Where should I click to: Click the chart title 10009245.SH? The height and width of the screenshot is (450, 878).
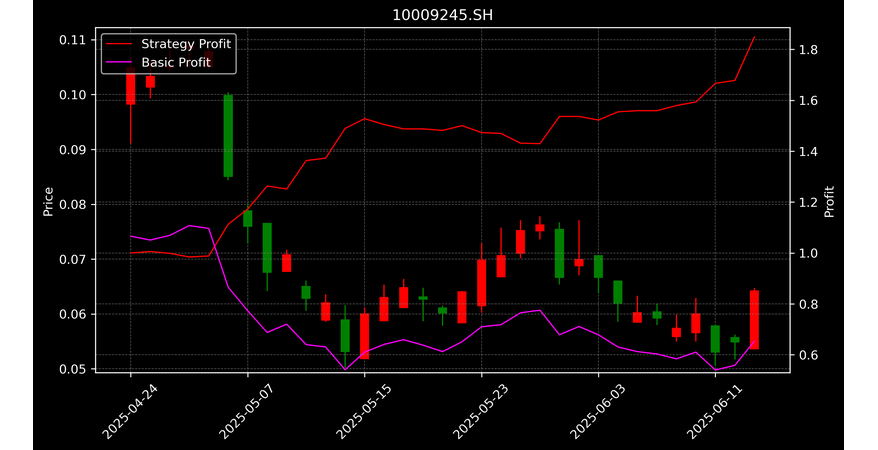click(442, 15)
